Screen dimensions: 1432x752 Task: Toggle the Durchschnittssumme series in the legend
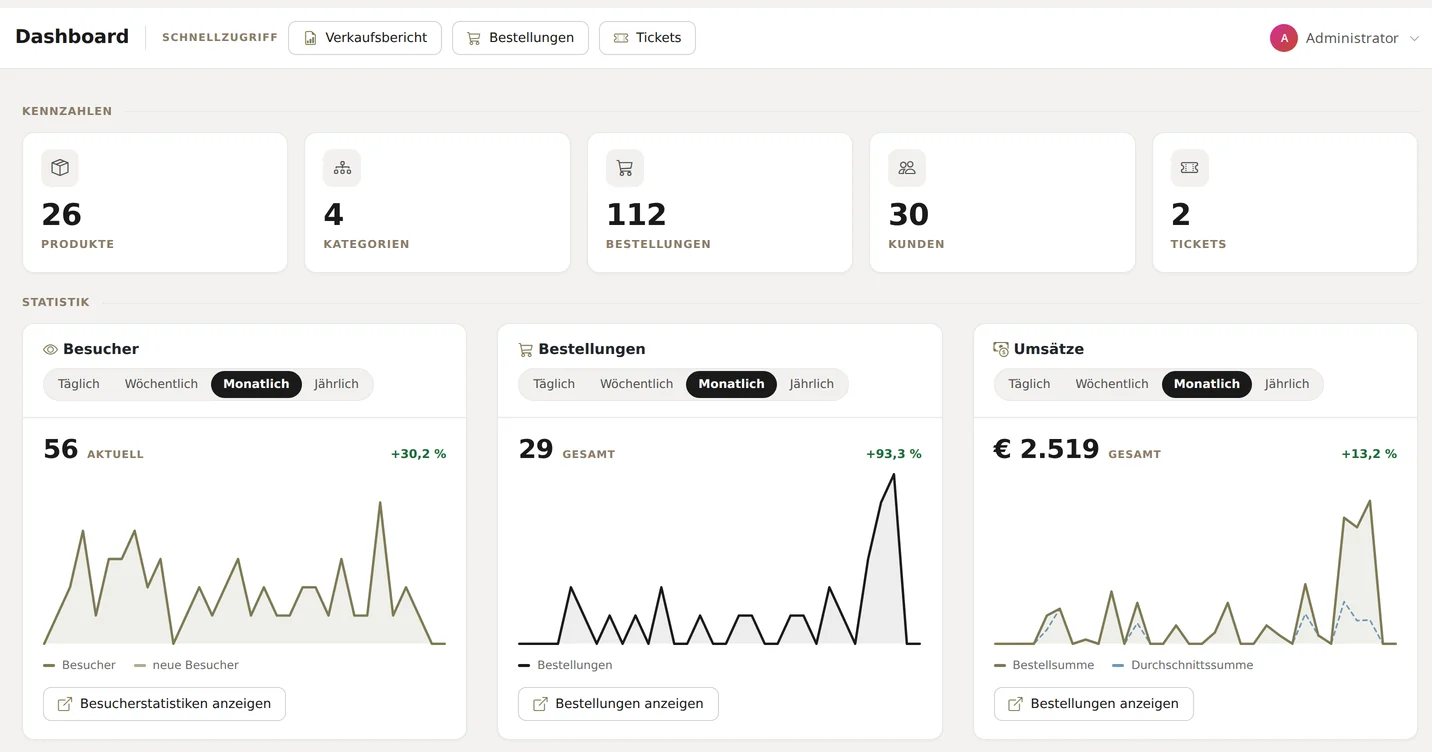(x=1182, y=665)
